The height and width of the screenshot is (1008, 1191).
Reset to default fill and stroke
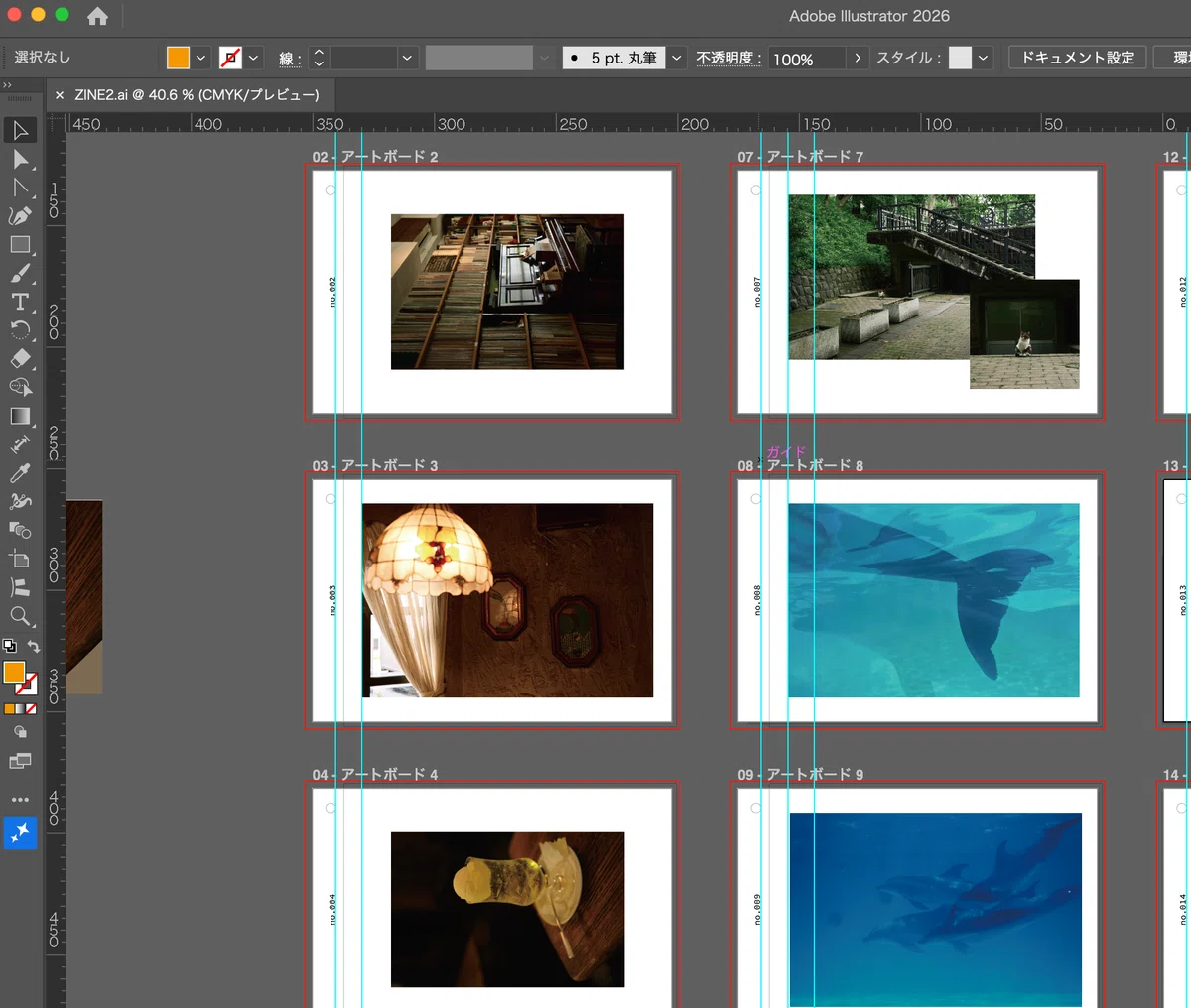click(10, 647)
